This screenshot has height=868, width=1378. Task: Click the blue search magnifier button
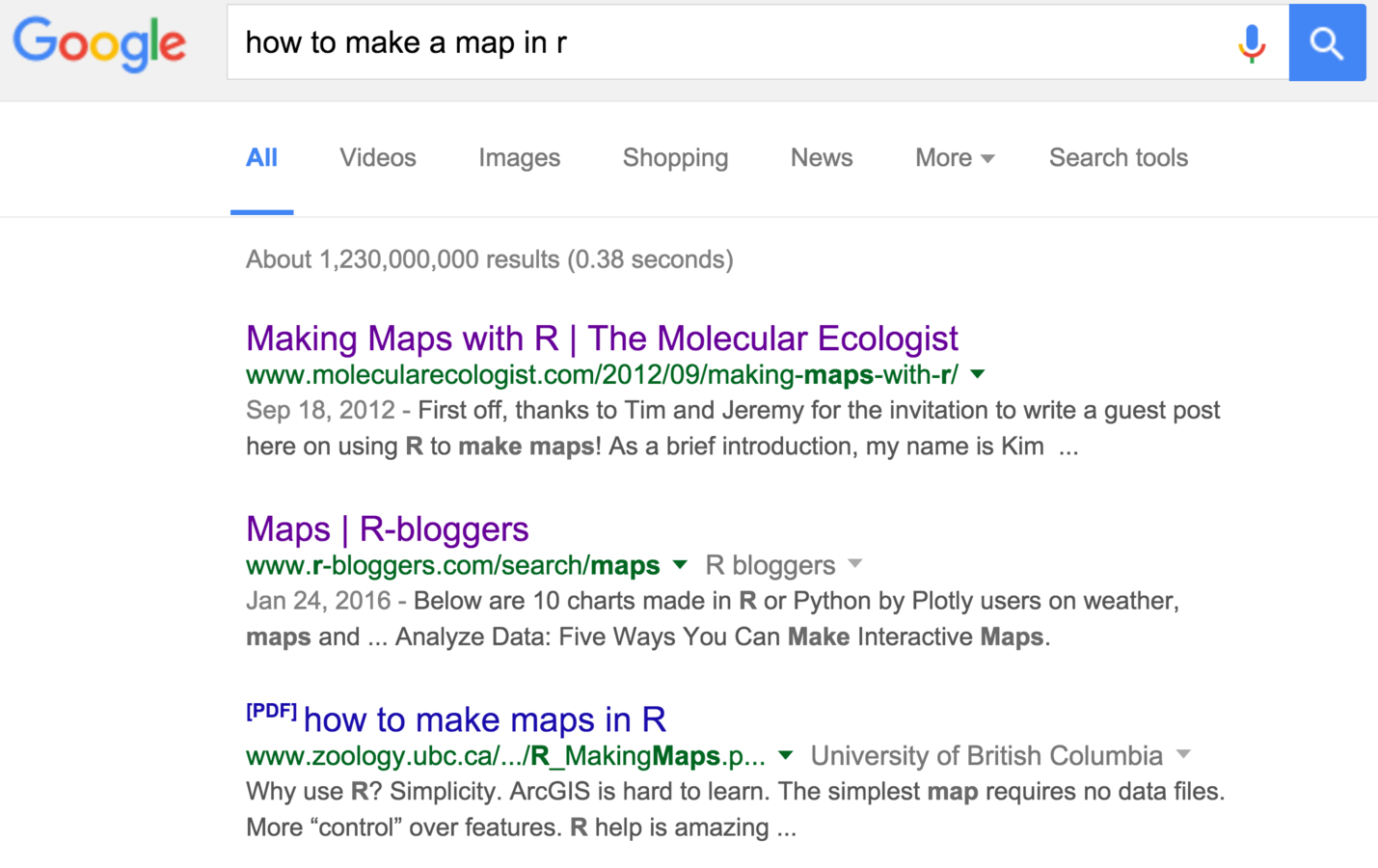coord(1327,42)
